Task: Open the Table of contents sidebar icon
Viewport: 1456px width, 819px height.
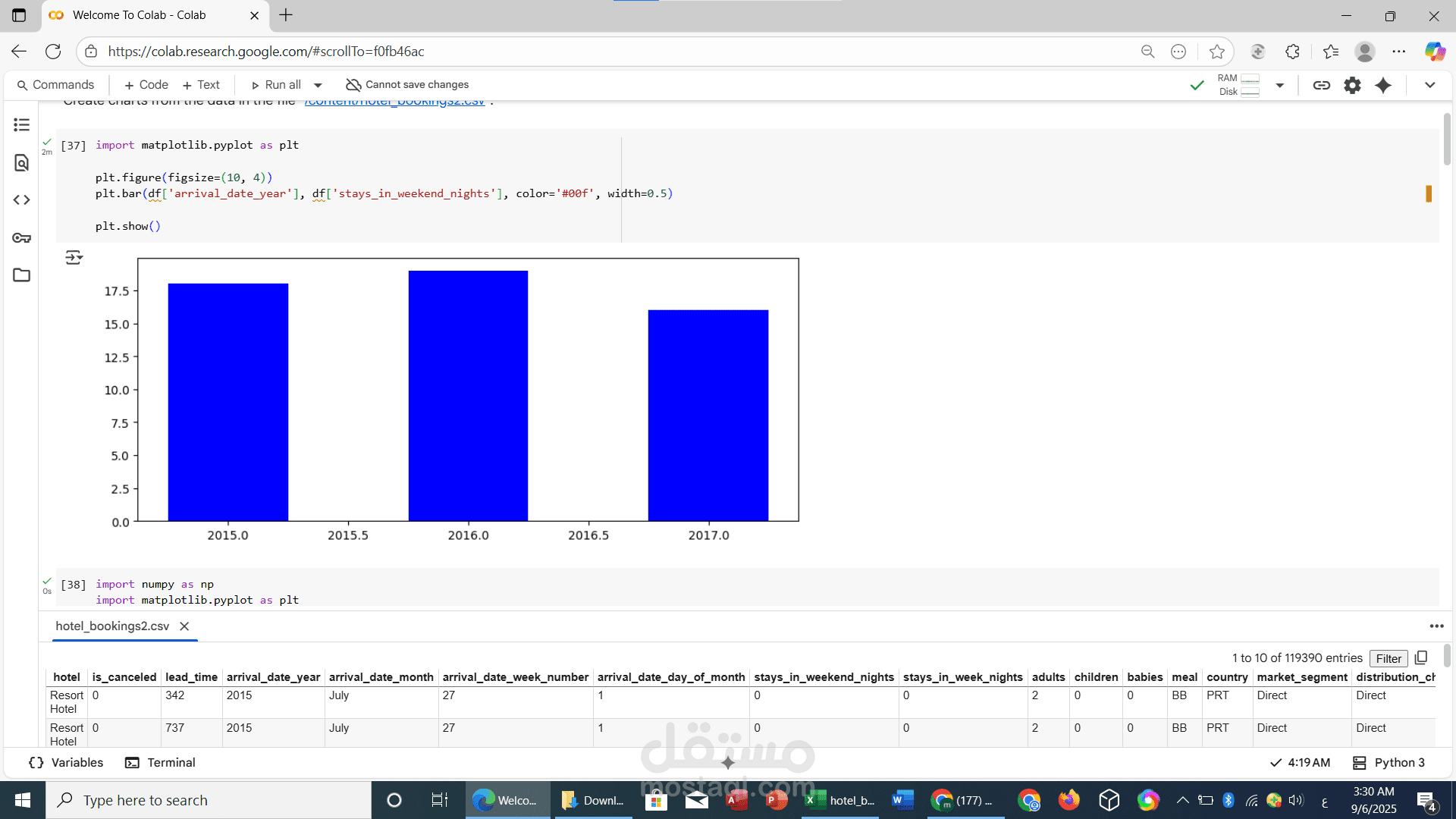Action: (21, 124)
